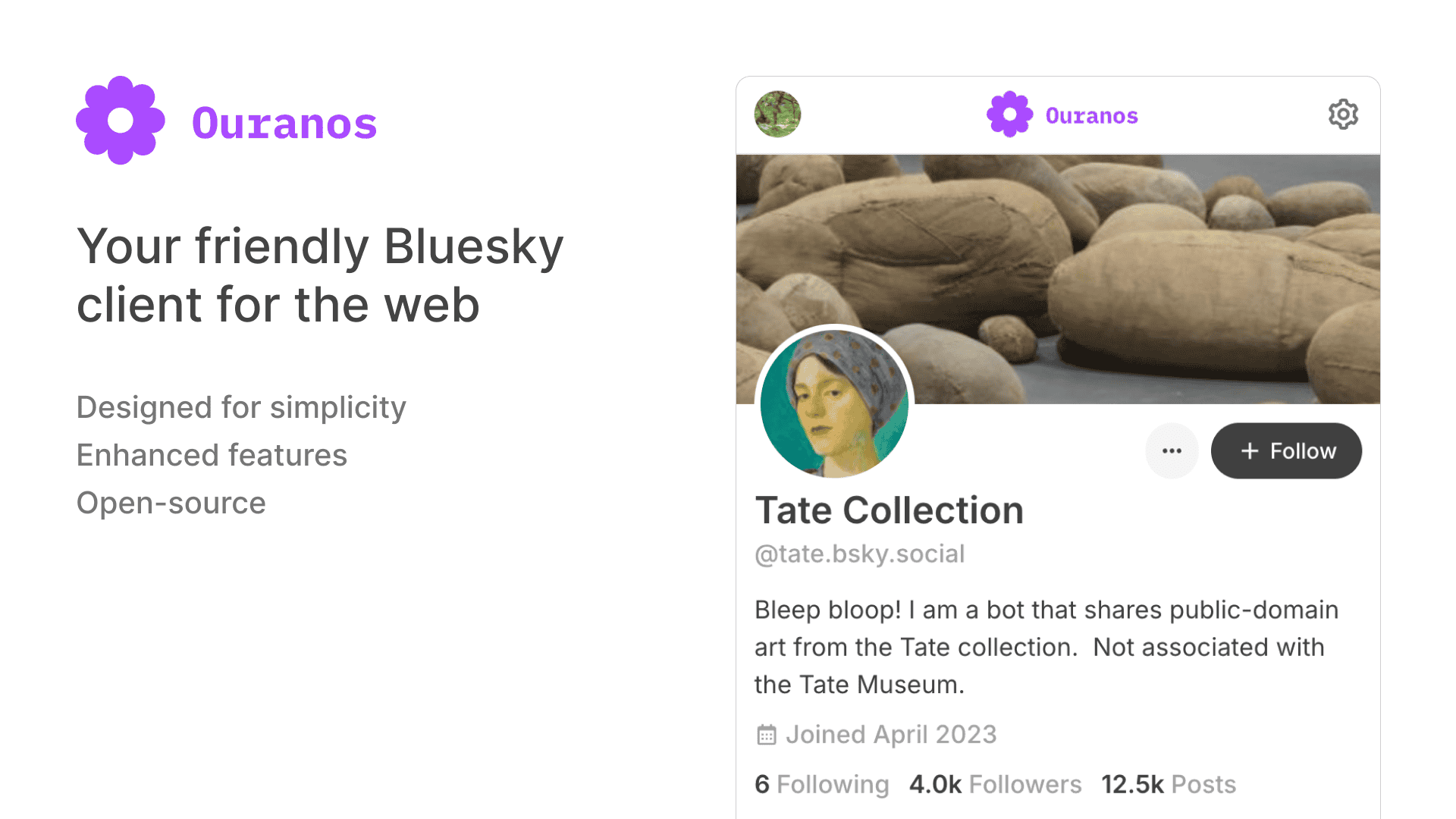Click the calendar icon next to Joined April 2023
The height and width of the screenshot is (819, 1456).
(x=766, y=734)
